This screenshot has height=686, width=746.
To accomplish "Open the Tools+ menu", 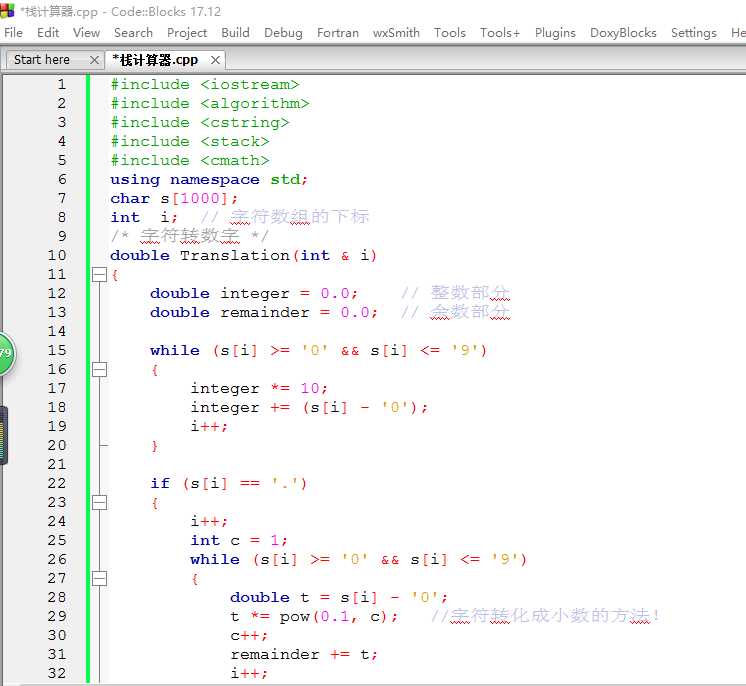I will pyautogui.click(x=500, y=33).
